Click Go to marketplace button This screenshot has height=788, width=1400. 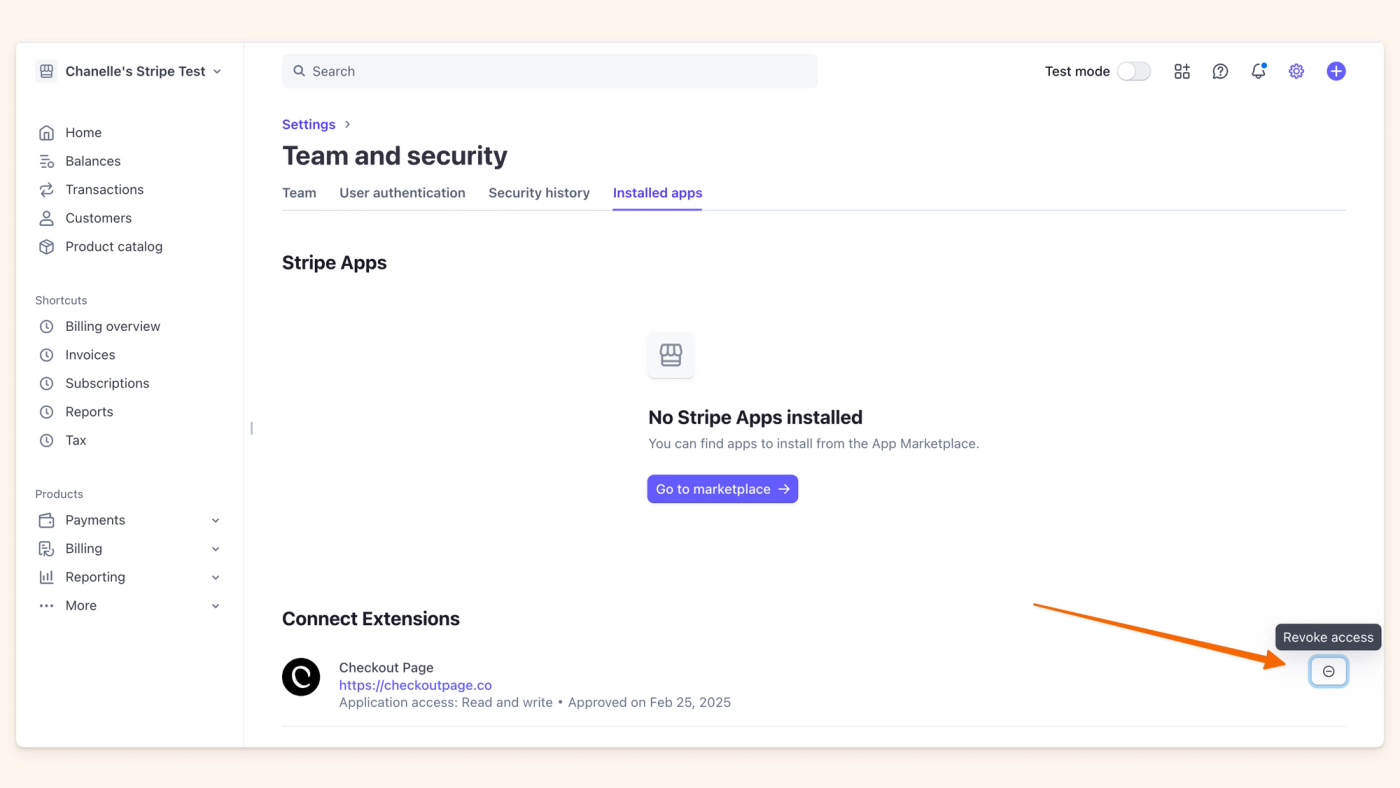point(722,489)
